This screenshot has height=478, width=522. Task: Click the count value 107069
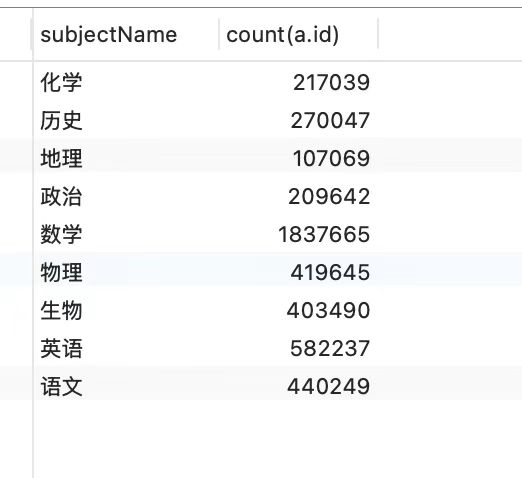[x=331, y=158]
